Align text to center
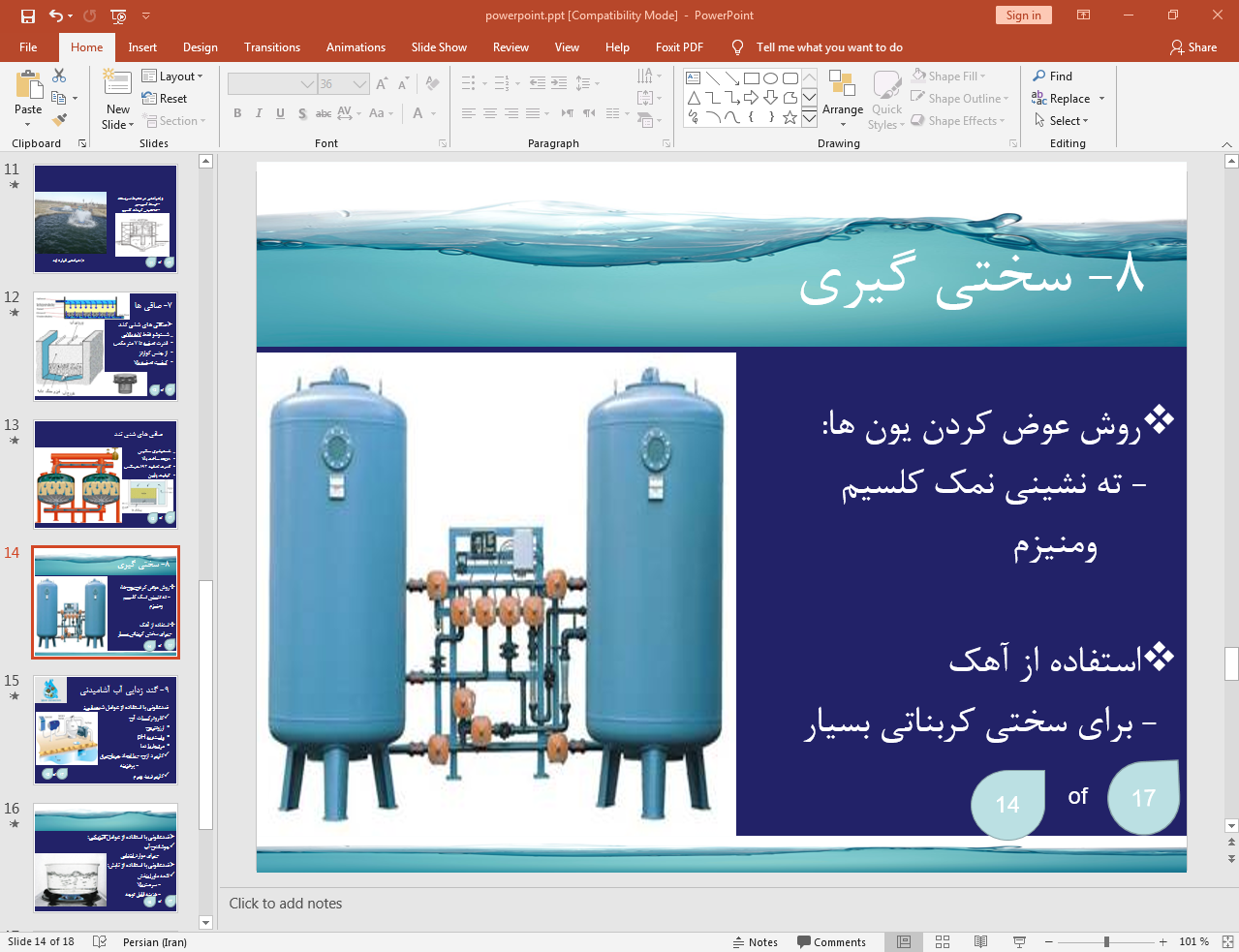 click(490, 113)
